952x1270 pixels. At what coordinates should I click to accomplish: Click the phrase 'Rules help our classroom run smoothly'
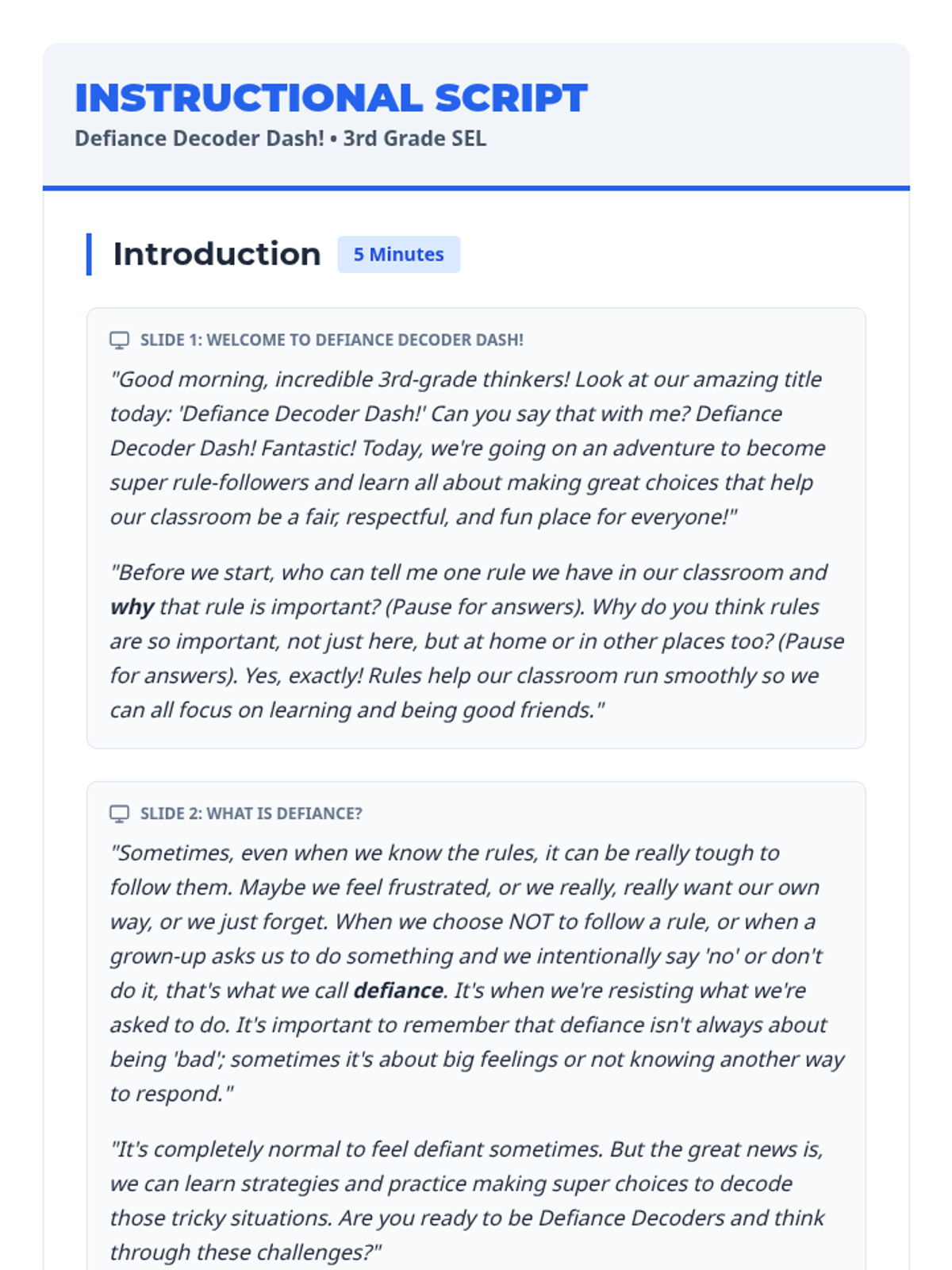click(564, 676)
